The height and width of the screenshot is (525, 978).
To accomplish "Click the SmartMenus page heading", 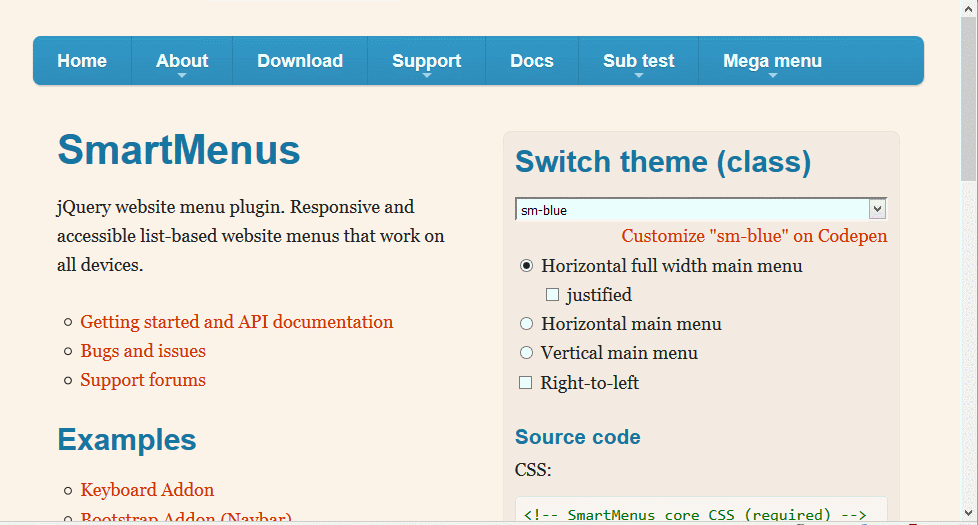I will pyautogui.click(x=179, y=150).
